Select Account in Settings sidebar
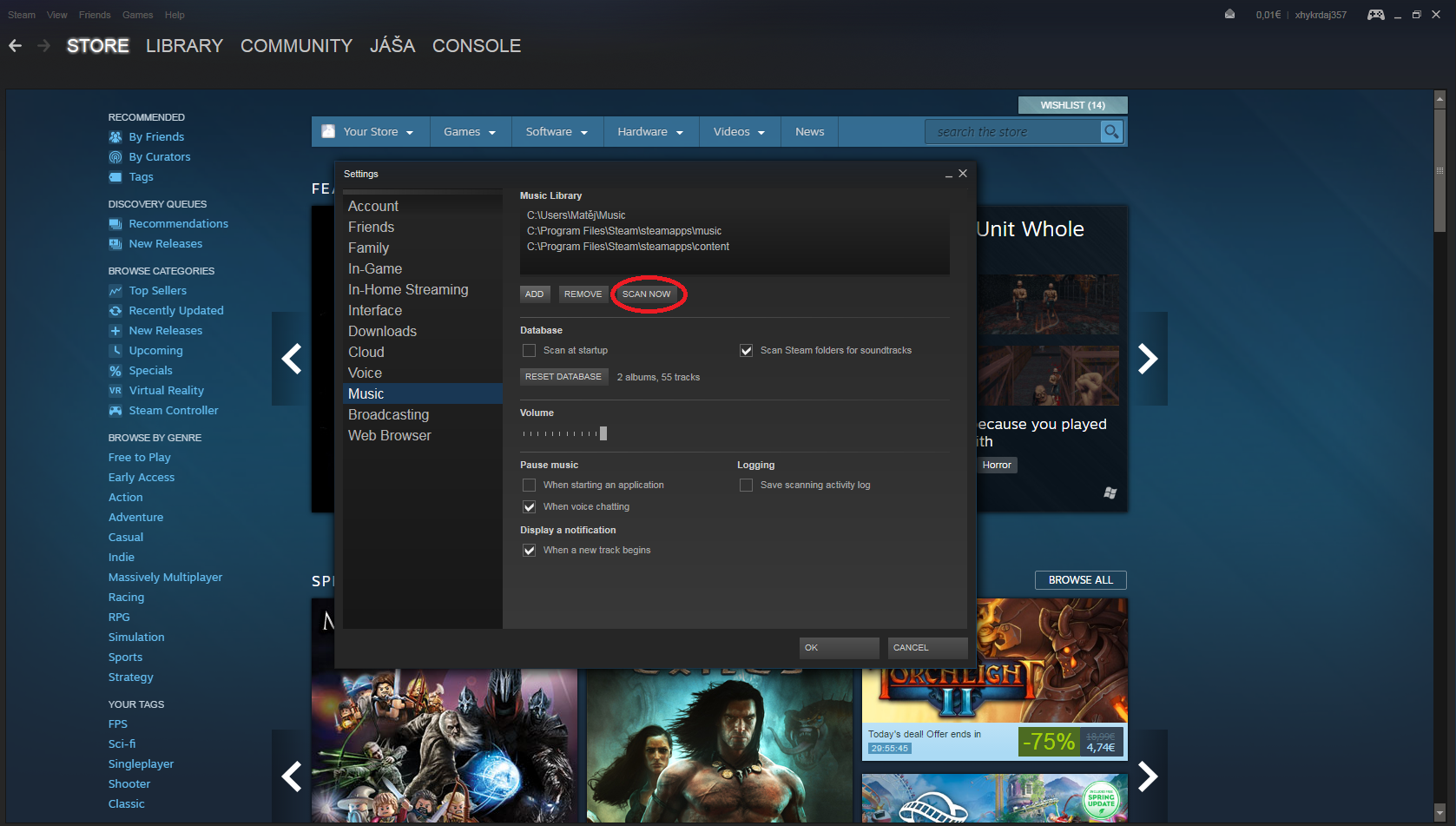1456x826 pixels. (x=423, y=206)
